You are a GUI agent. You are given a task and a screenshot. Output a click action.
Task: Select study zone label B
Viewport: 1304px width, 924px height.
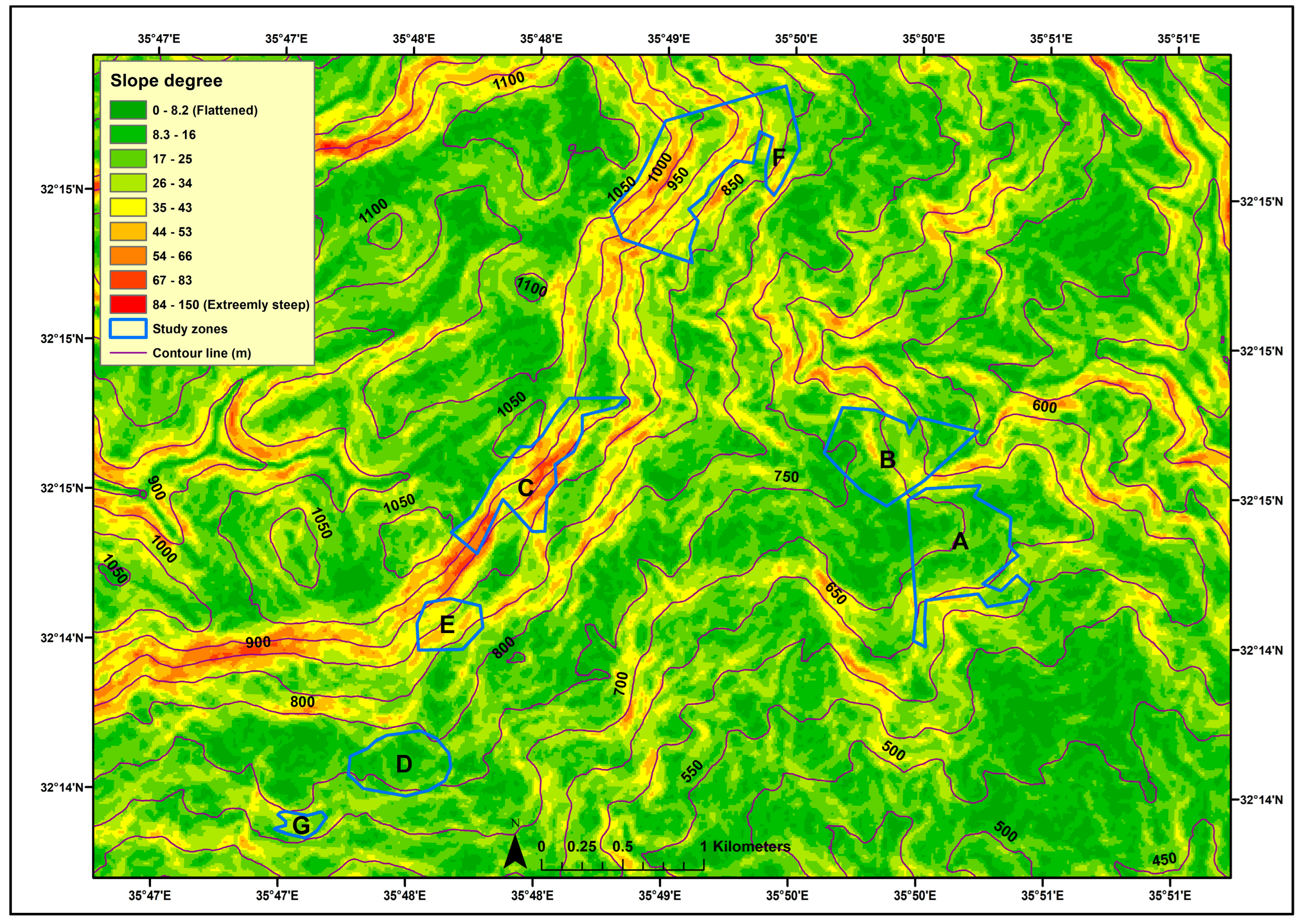coord(887,460)
